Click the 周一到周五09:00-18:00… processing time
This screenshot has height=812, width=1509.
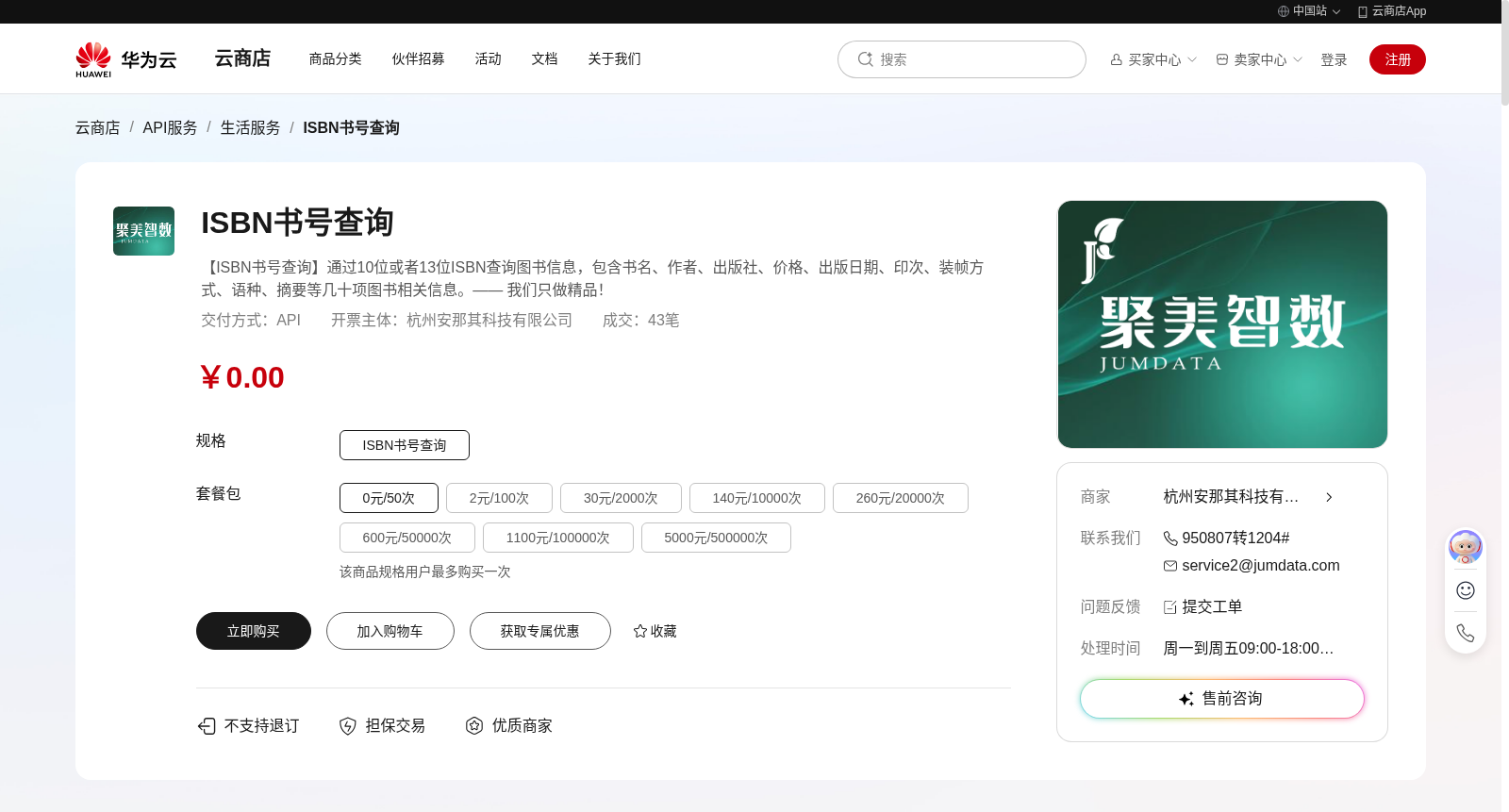click(1249, 649)
